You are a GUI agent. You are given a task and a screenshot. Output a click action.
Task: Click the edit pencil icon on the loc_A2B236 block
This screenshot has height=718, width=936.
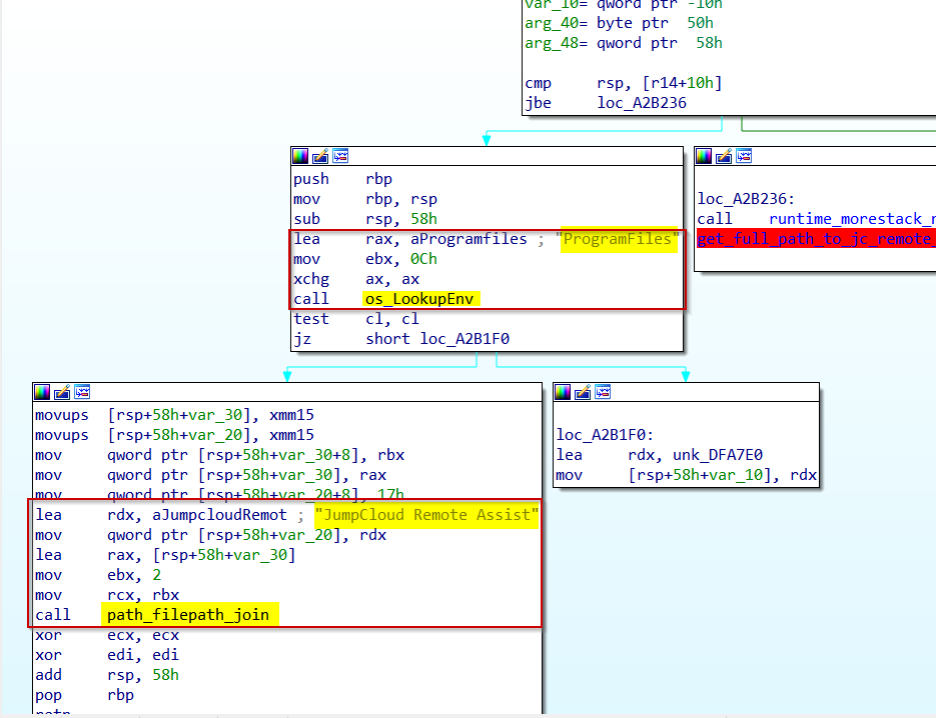725,156
